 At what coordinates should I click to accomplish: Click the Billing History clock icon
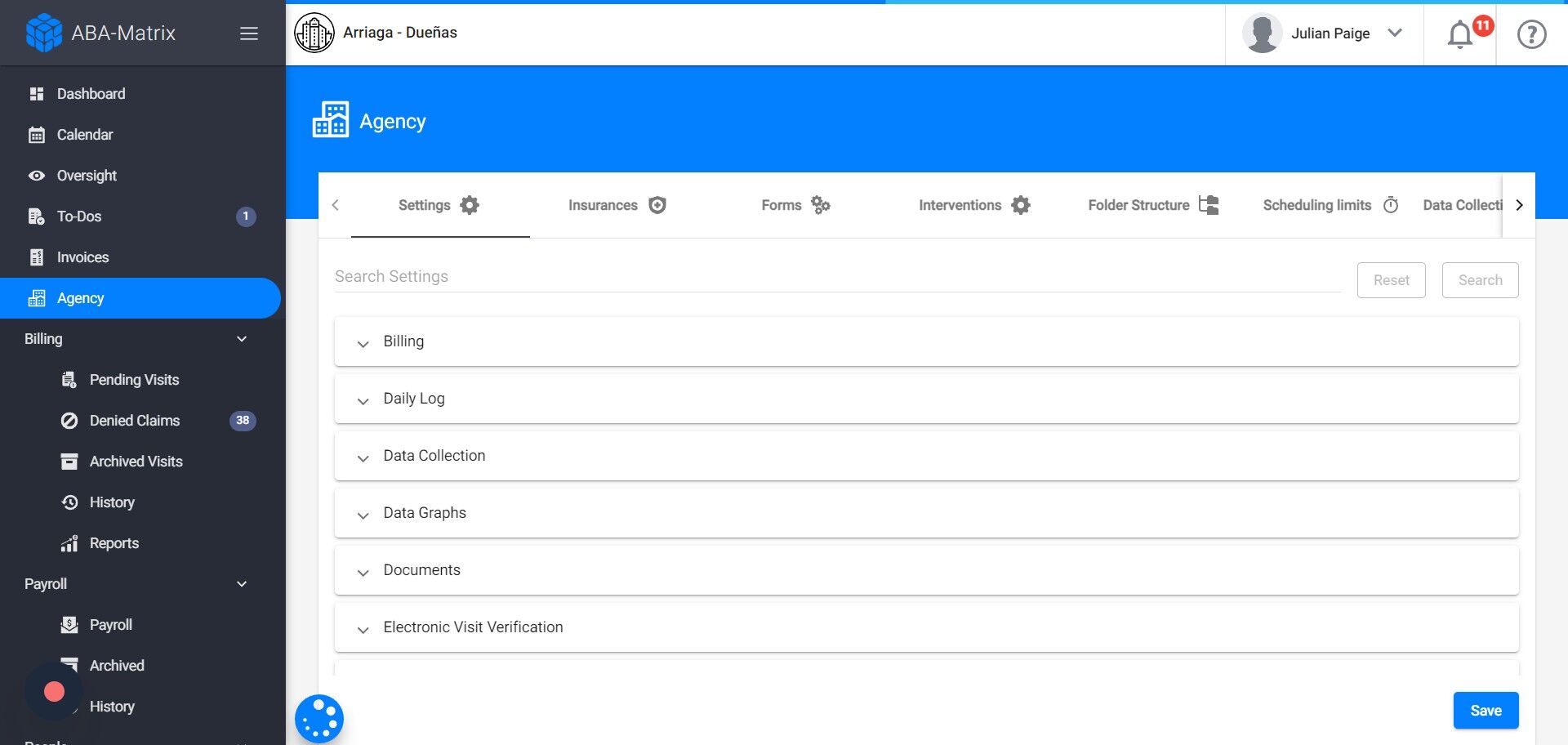point(69,502)
